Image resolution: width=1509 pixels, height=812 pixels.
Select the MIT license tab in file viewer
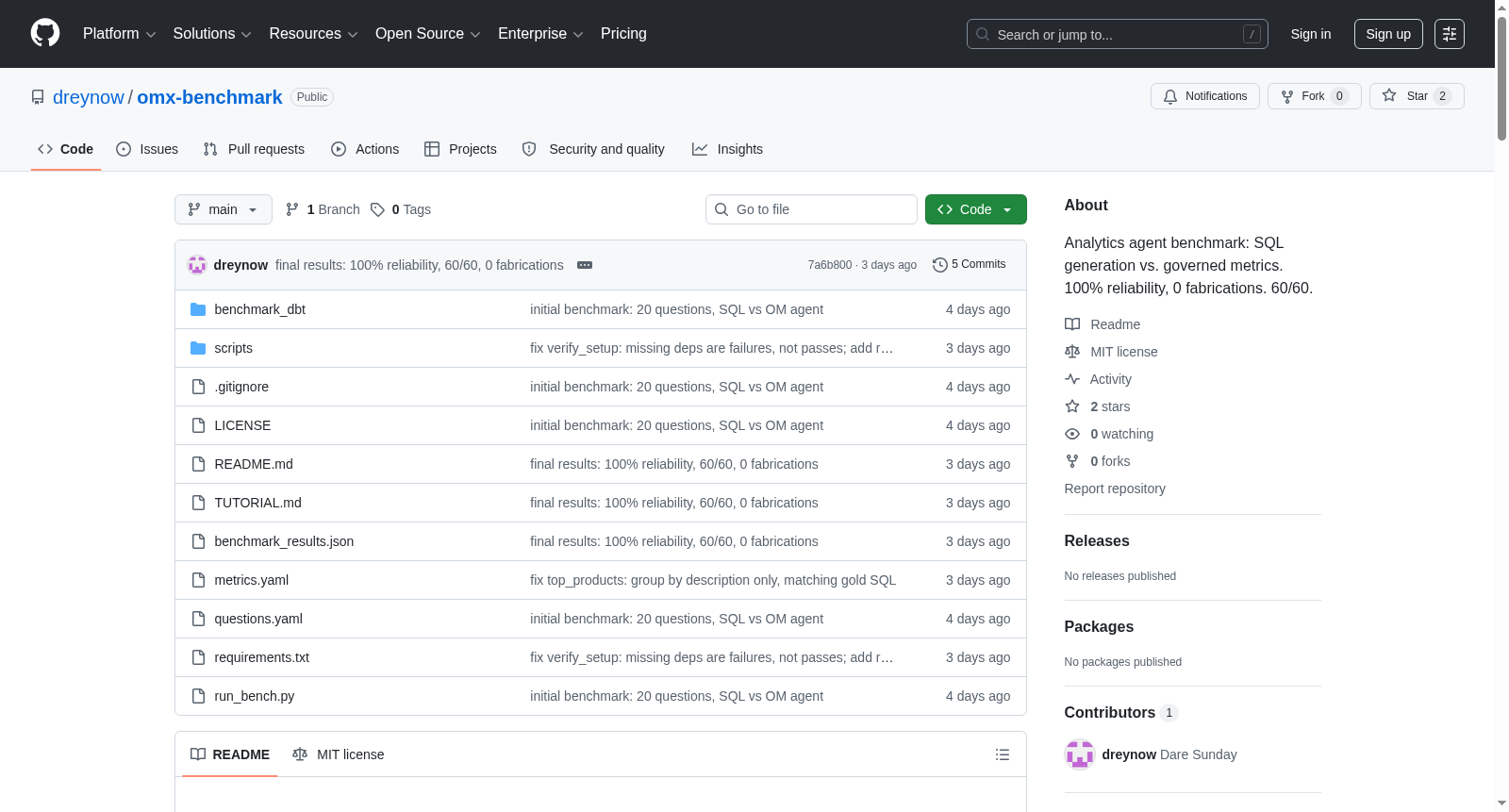339,754
